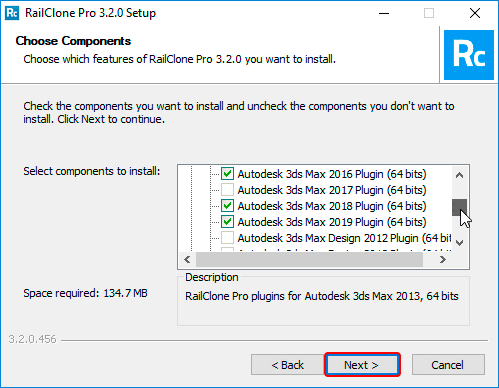Click the Rc title bar icon
499x388 pixels.
pyautogui.click(x=12, y=13)
